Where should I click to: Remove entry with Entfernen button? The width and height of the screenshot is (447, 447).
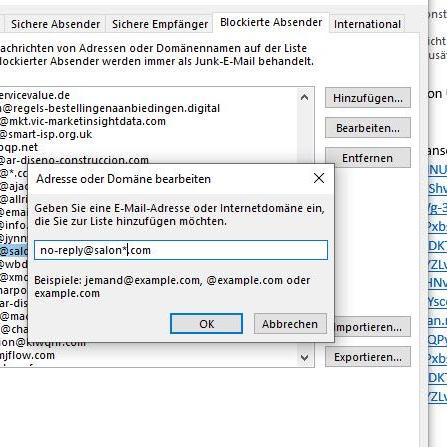pyautogui.click(x=368, y=158)
